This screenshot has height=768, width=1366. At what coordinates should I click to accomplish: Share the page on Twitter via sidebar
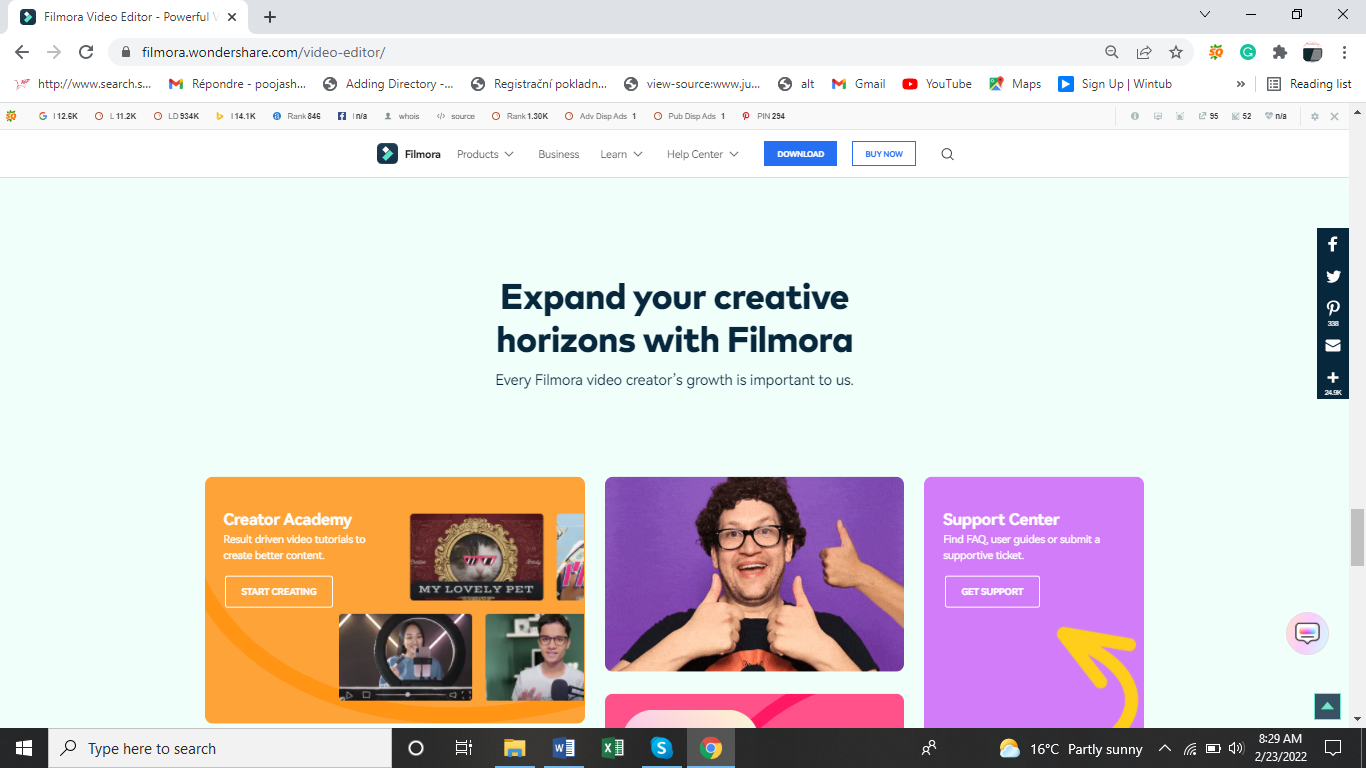tap(1333, 277)
